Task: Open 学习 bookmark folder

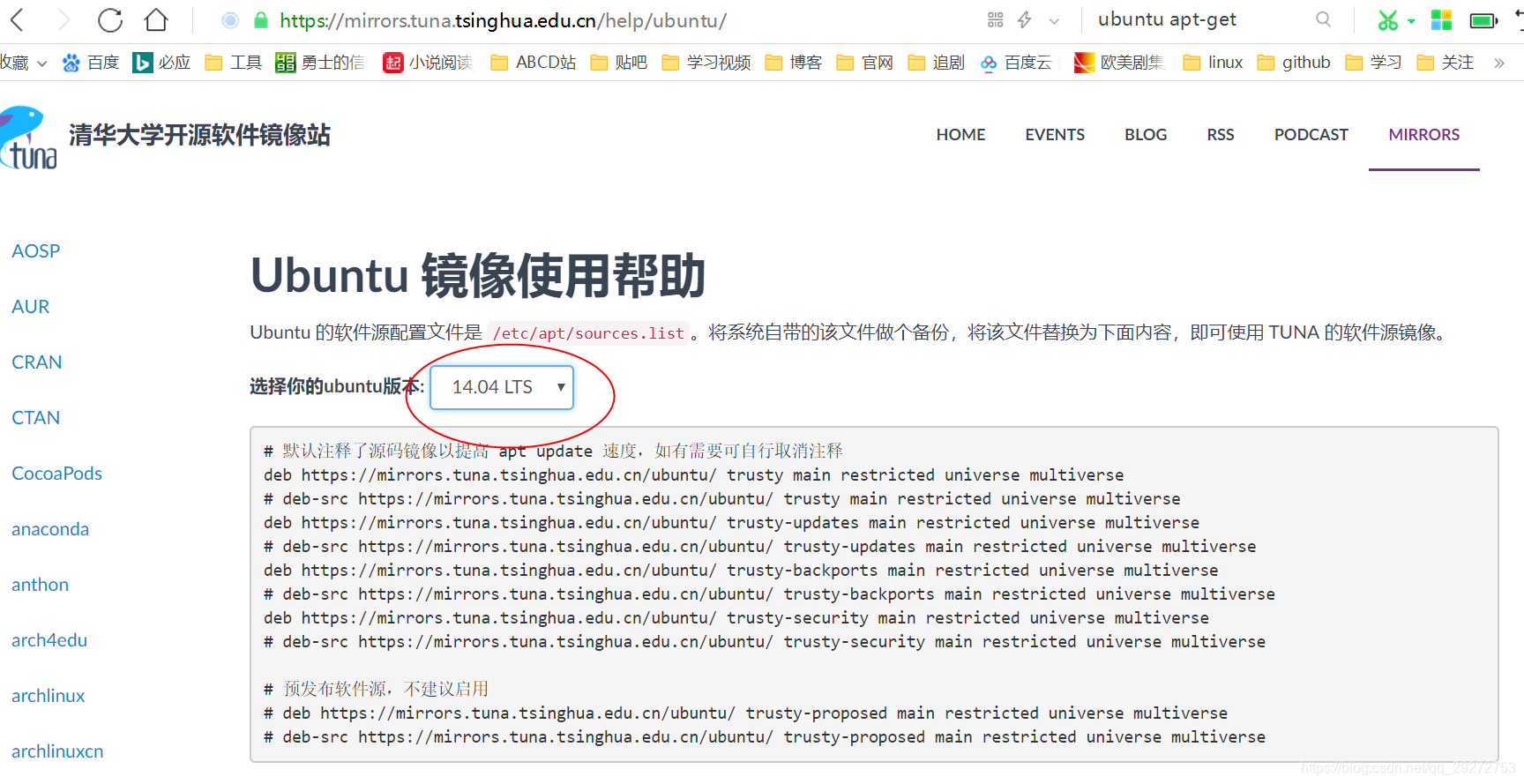Action: click(x=1373, y=63)
